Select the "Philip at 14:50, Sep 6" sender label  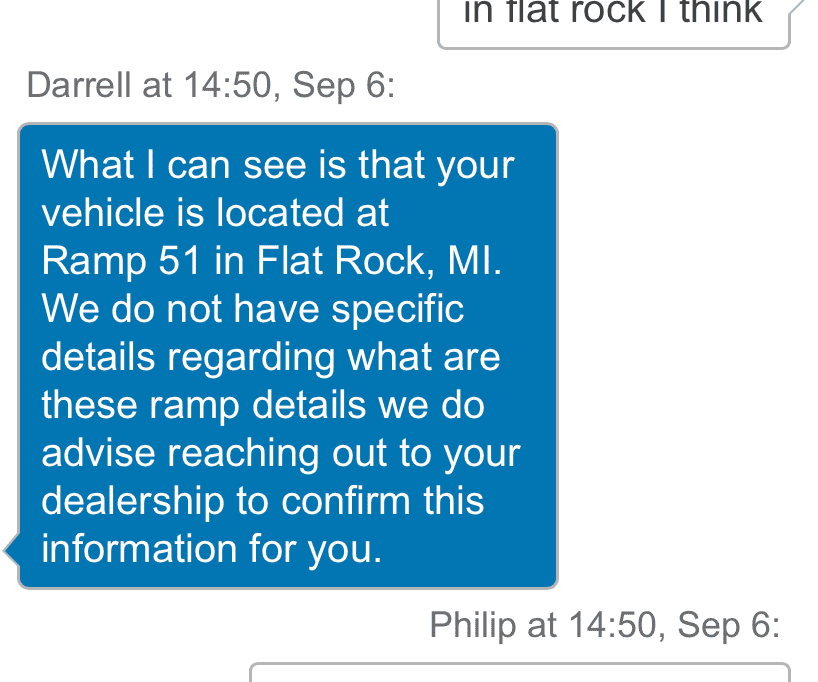(604, 626)
